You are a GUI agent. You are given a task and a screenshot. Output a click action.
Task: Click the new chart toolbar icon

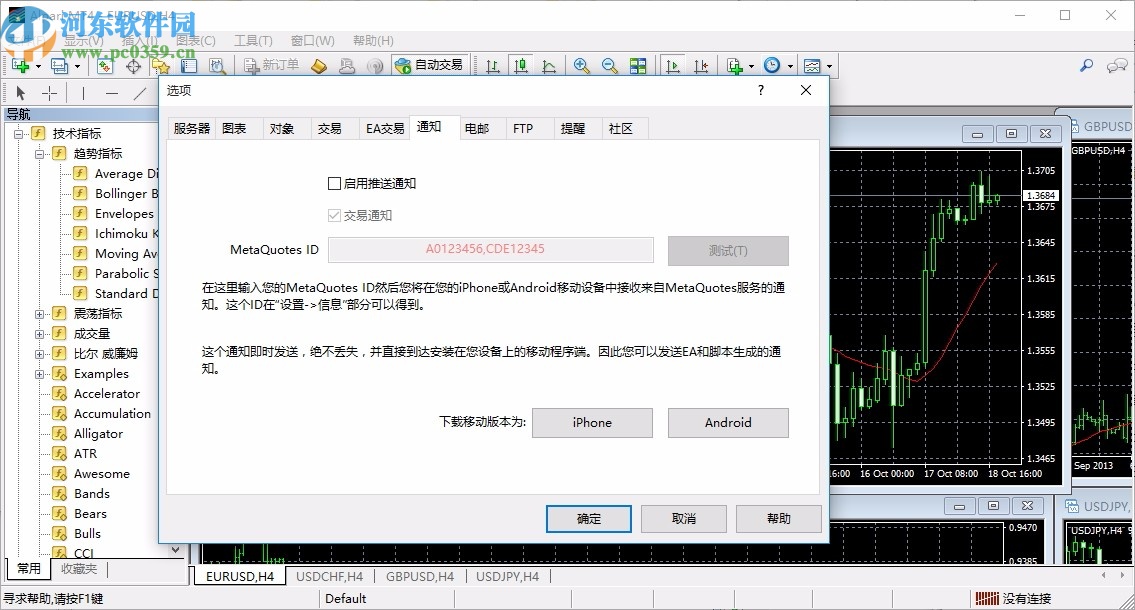[21, 67]
